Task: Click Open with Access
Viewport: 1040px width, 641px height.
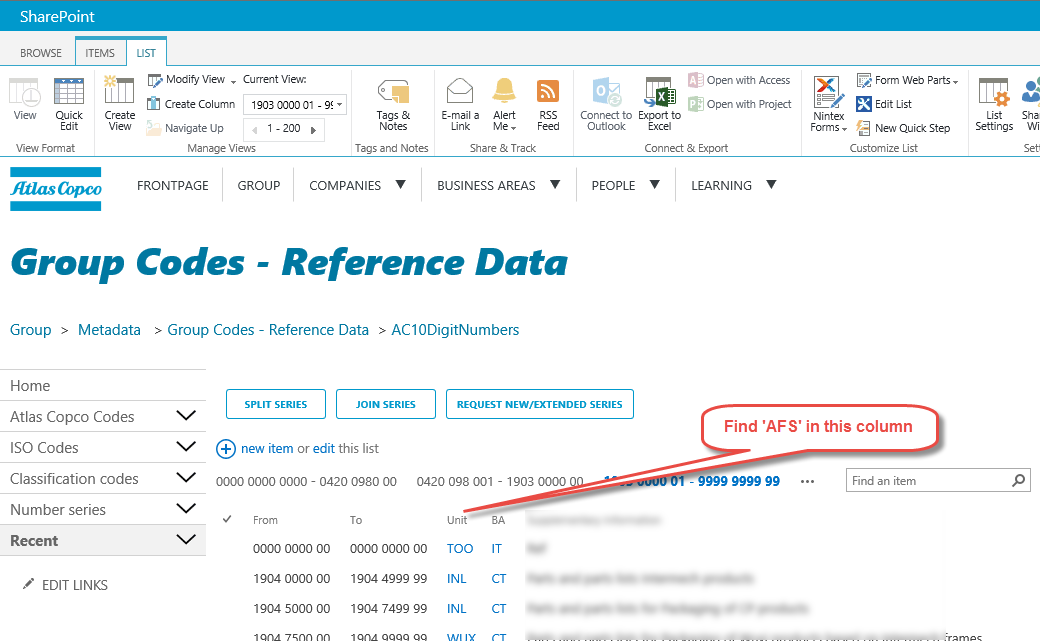Action: [x=740, y=80]
